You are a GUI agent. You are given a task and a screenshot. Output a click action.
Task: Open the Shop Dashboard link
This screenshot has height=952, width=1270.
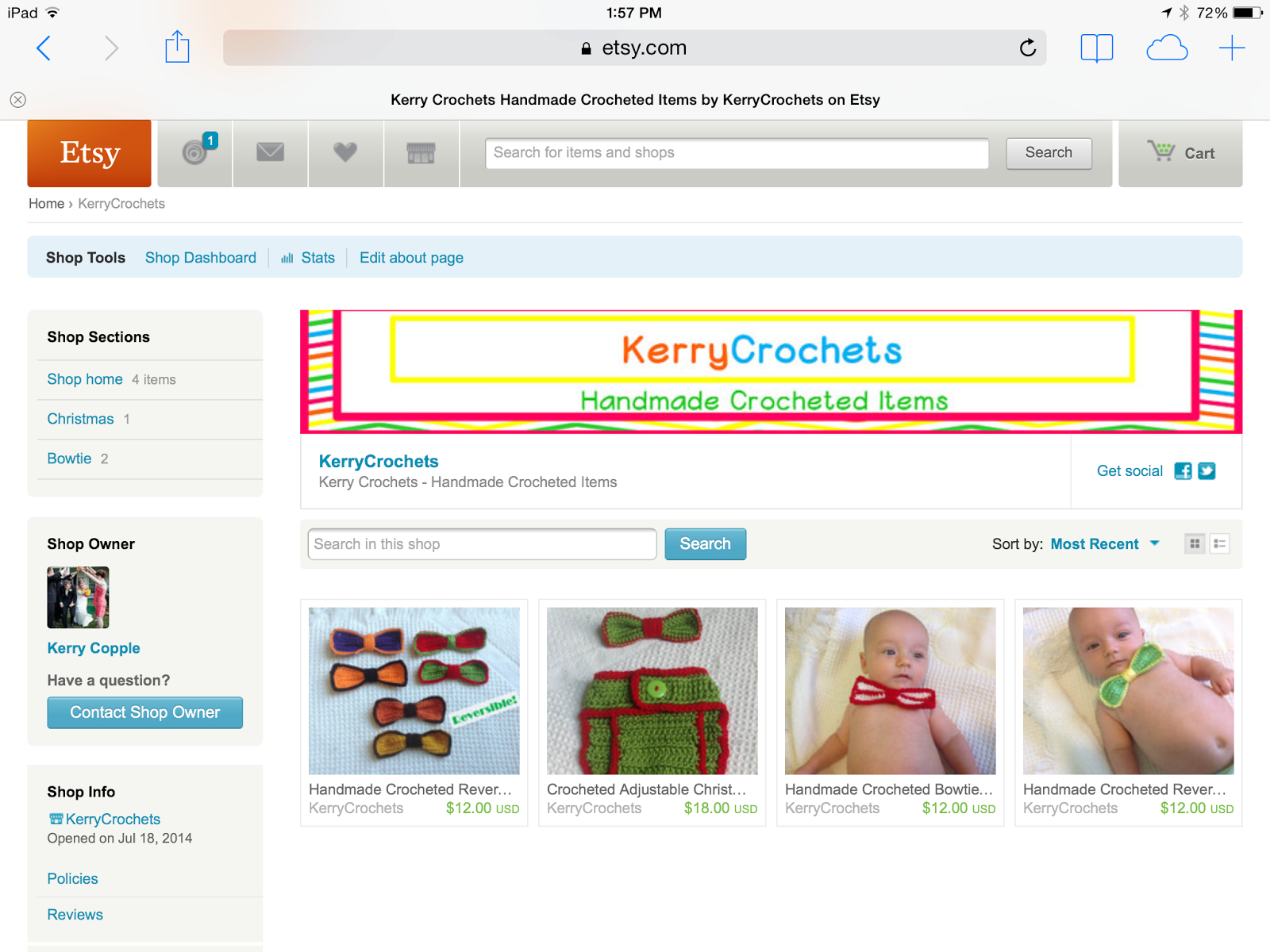click(201, 258)
